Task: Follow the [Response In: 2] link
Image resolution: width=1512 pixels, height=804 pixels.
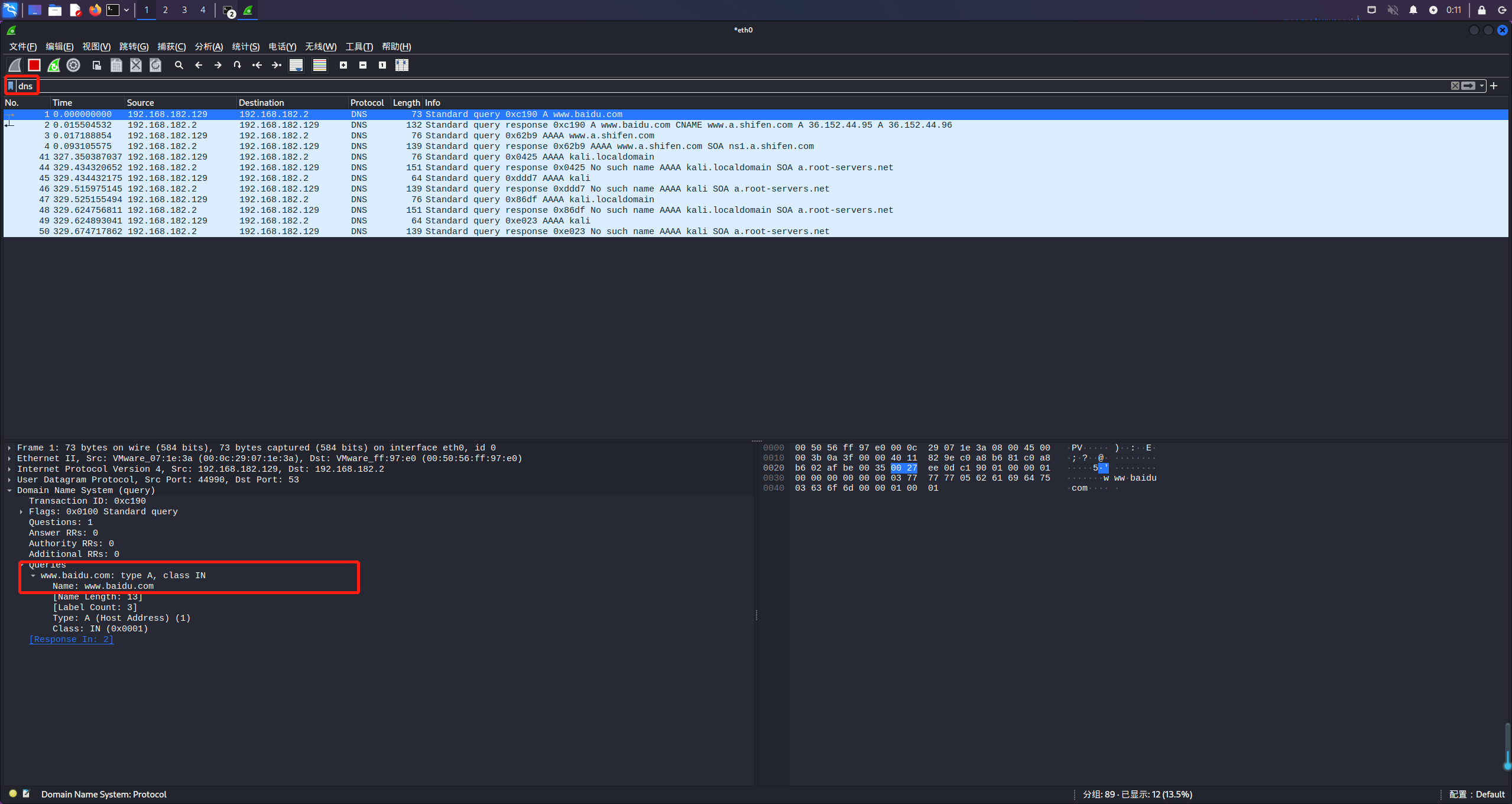Action: 71,640
